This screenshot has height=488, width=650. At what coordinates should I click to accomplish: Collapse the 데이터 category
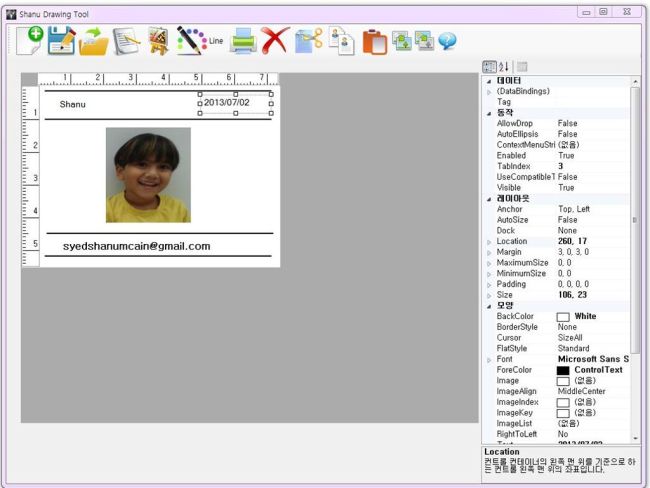(x=489, y=81)
